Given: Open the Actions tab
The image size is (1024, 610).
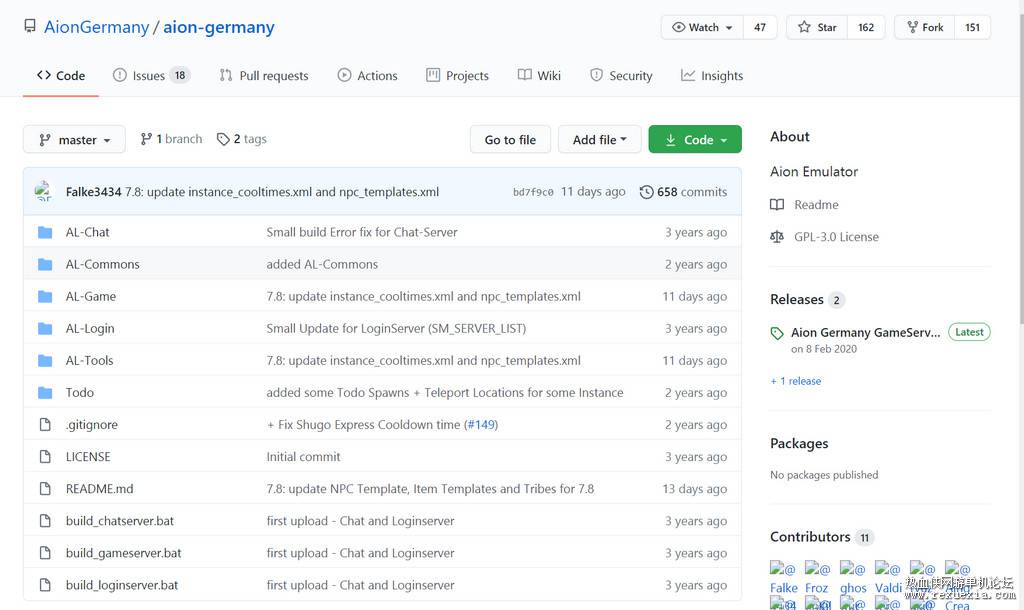Looking at the screenshot, I should pyautogui.click(x=367, y=76).
